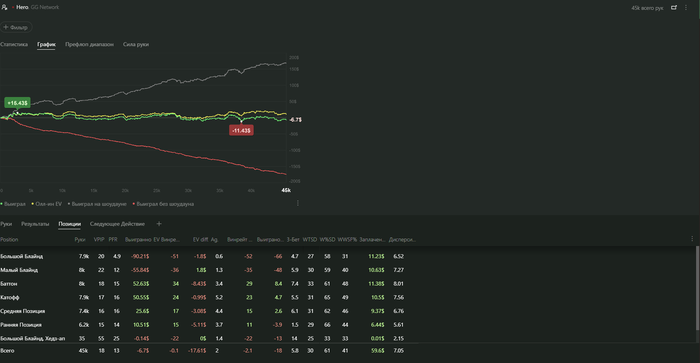Sort by the WWSF% column header

(347, 240)
